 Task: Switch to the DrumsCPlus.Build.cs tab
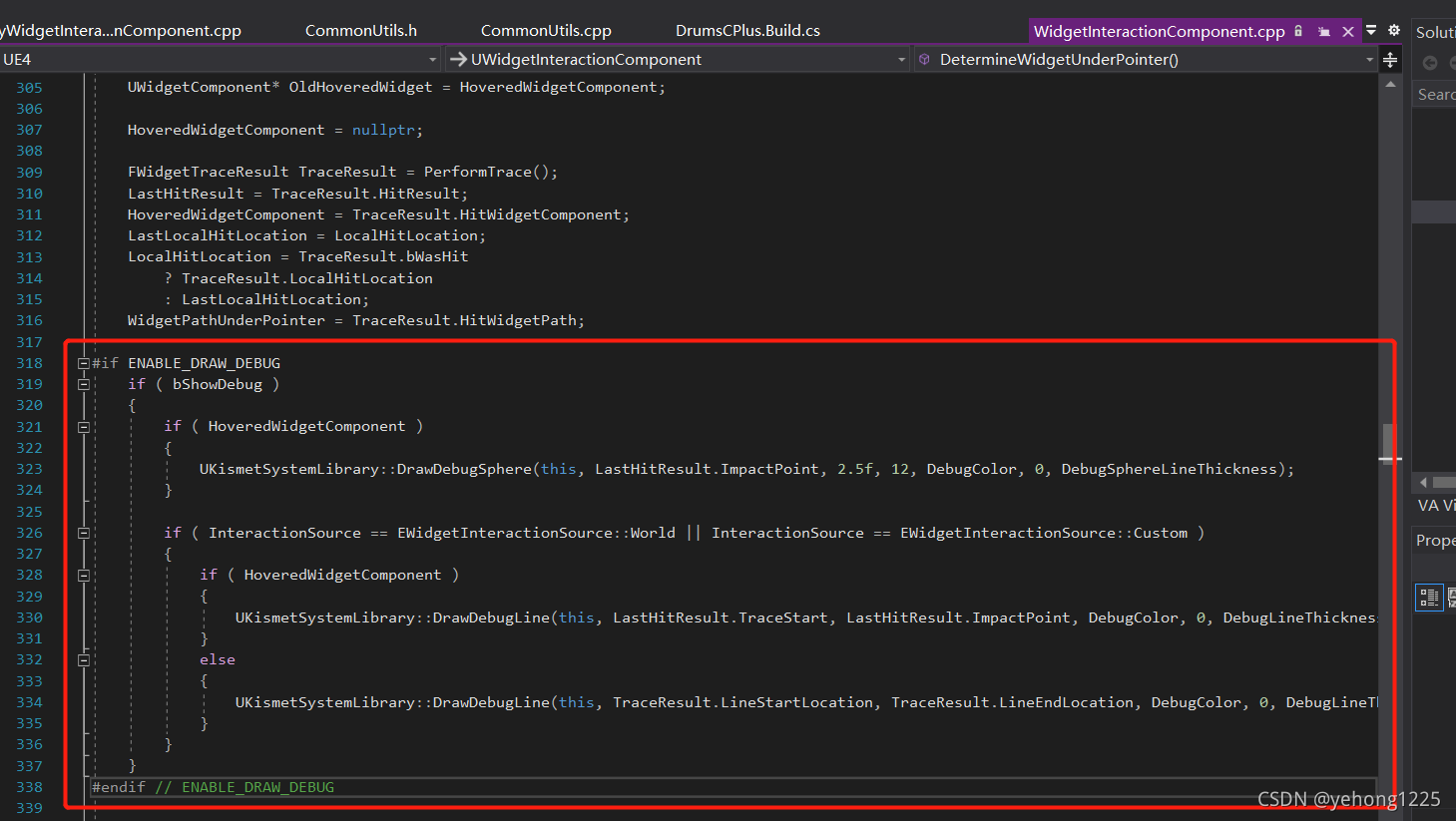tap(747, 30)
